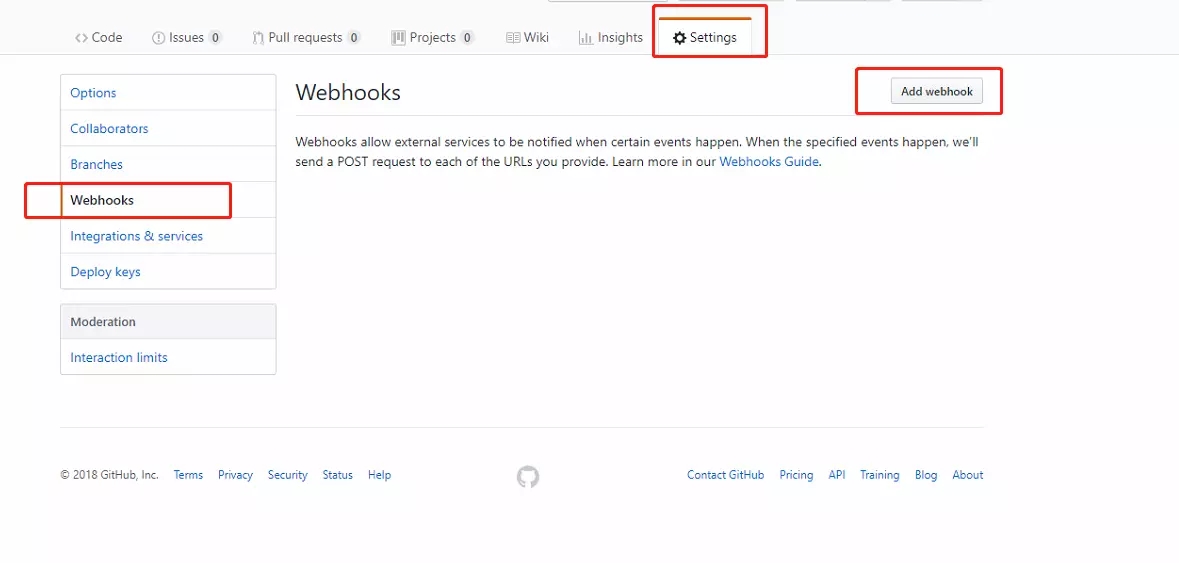The width and height of the screenshot is (1179, 563).
Task: Open the Contact GitHub footer link
Action: (x=725, y=475)
